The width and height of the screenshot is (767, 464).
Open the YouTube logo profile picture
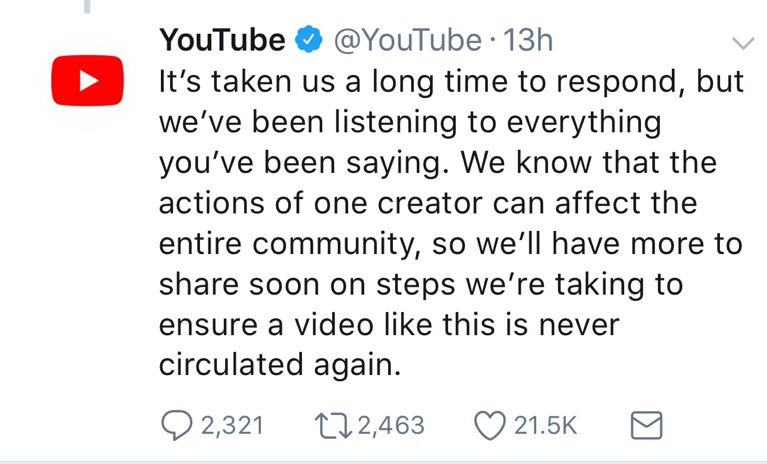(x=89, y=80)
